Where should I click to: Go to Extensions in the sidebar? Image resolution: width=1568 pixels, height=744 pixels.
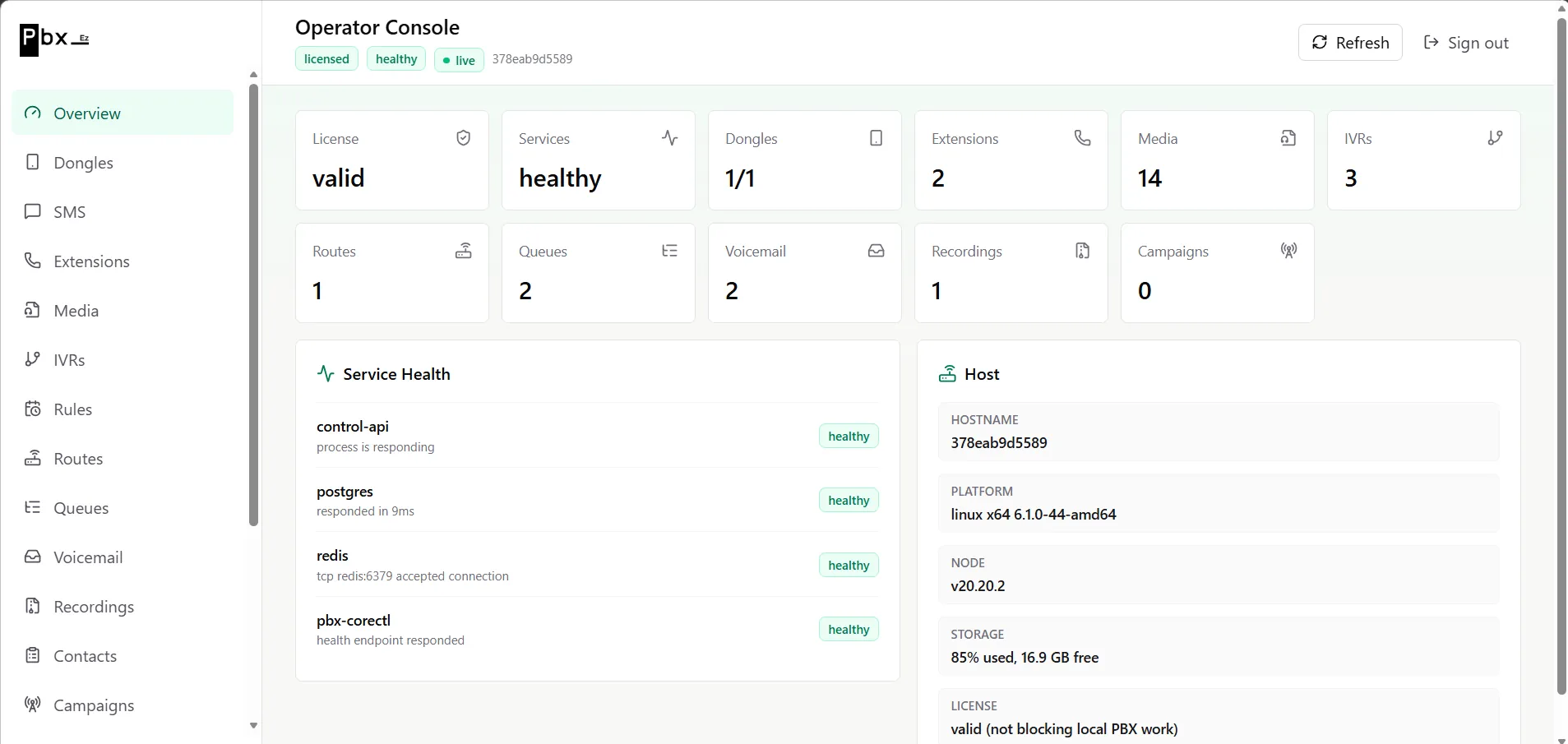[123, 261]
